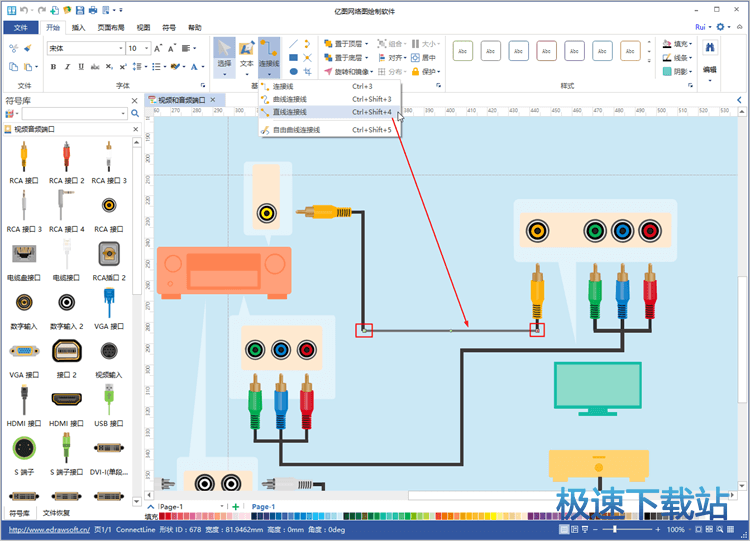Click the search magnifier in symbol library
The height and width of the screenshot is (541, 750).
[x=135, y=114]
